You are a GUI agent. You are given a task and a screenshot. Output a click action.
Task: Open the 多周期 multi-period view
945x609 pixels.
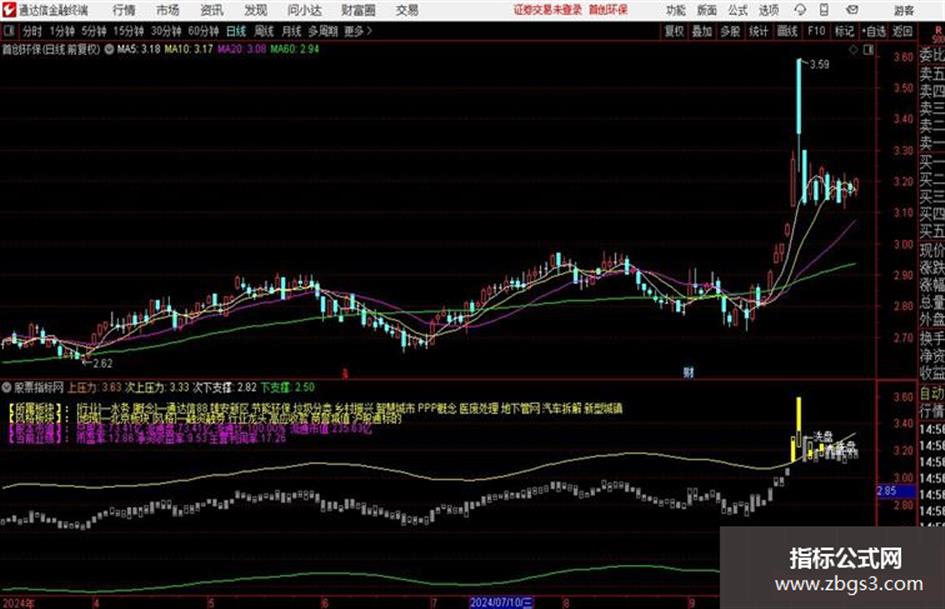coord(323,31)
